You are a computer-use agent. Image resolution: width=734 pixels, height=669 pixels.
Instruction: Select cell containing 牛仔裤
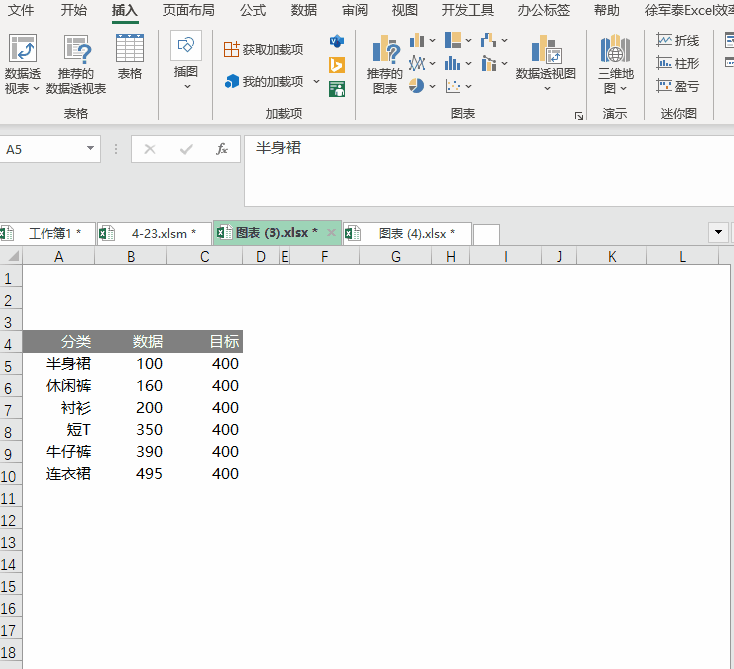coord(59,452)
